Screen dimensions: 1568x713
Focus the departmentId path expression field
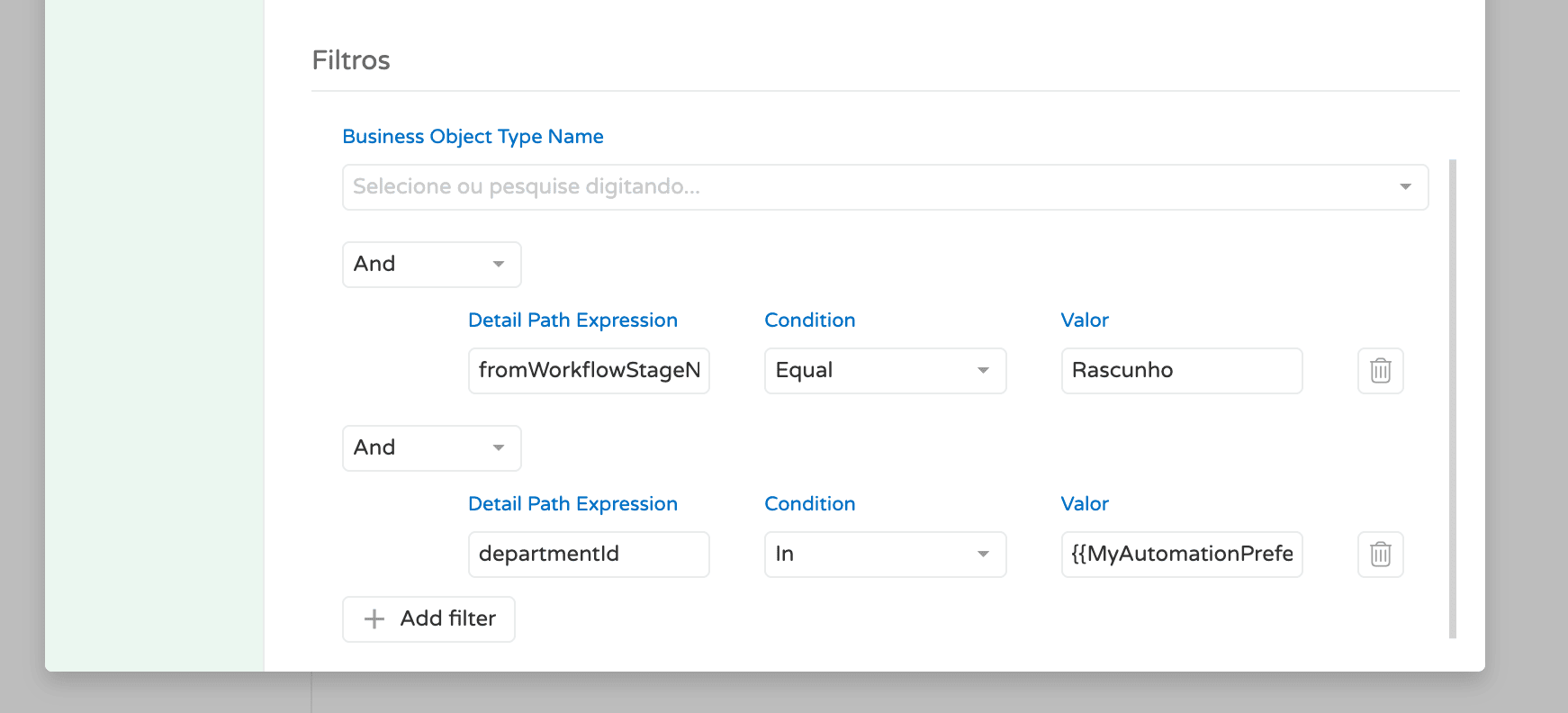pos(589,555)
